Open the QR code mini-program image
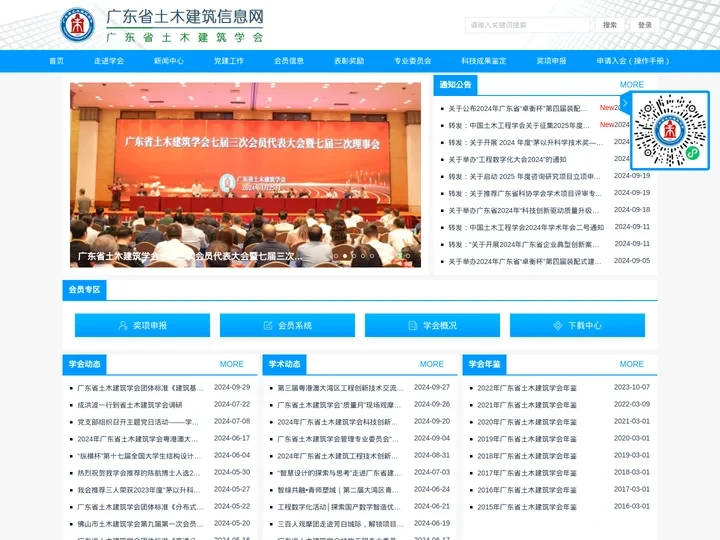The width and height of the screenshot is (720, 540). point(670,130)
